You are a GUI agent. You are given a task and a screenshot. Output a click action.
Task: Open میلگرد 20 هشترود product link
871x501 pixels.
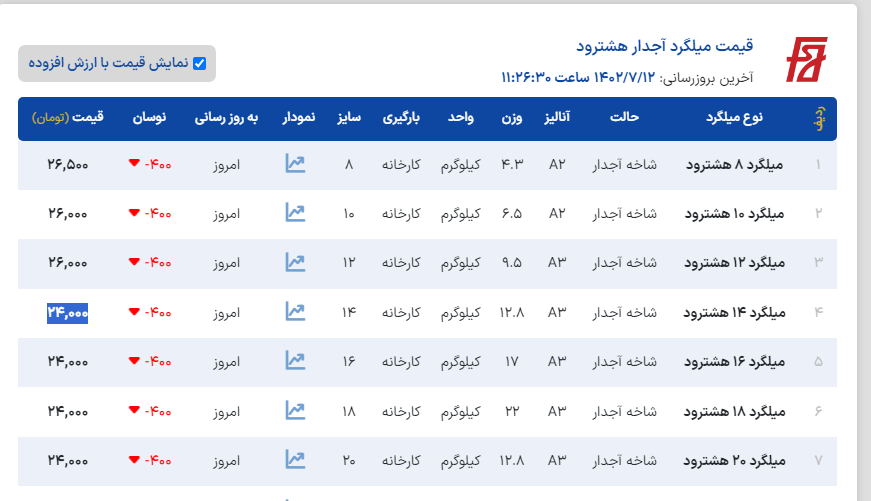(x=735, y=460)
